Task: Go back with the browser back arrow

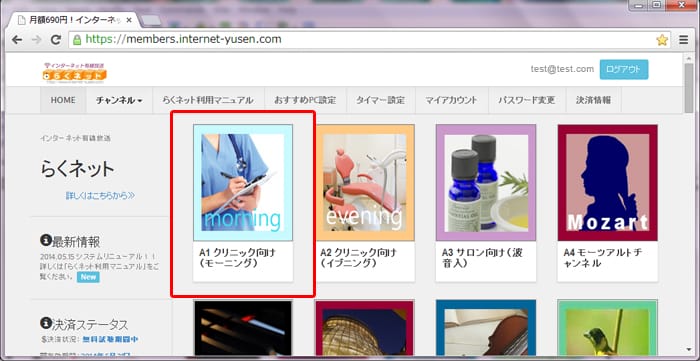Action: 17,40
